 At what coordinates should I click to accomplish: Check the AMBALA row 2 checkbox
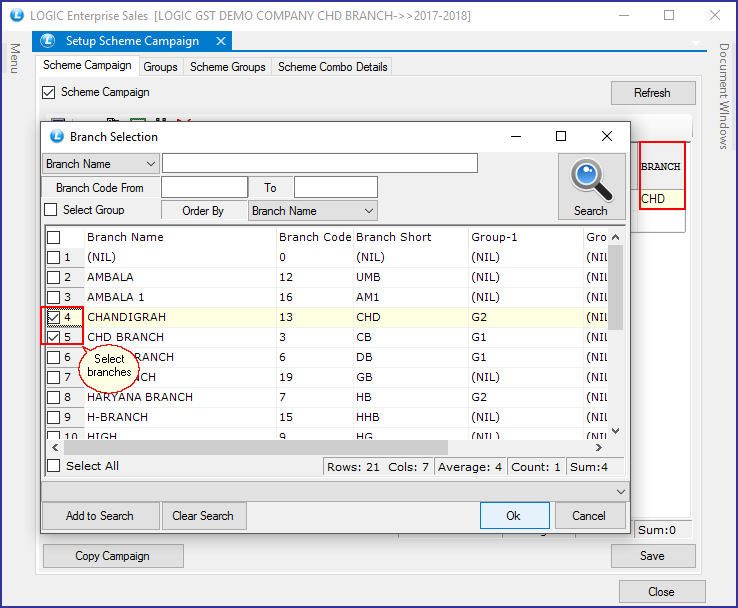tap(54, 277)
